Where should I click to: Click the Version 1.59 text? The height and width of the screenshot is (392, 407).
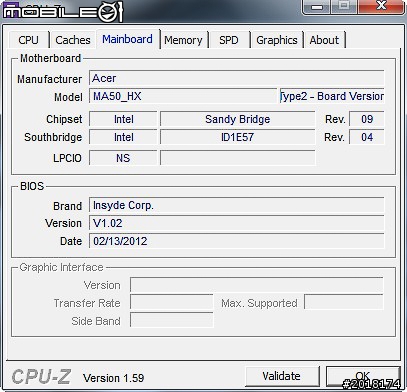(114, 378)
